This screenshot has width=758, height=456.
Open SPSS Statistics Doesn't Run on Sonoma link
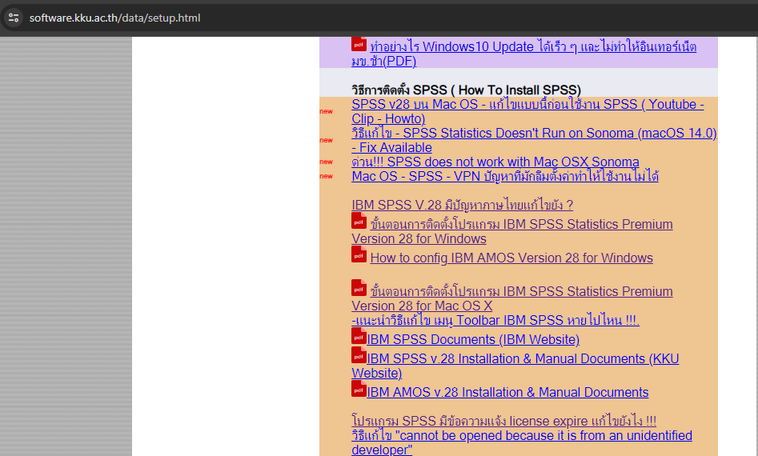[x=534, y=140]
